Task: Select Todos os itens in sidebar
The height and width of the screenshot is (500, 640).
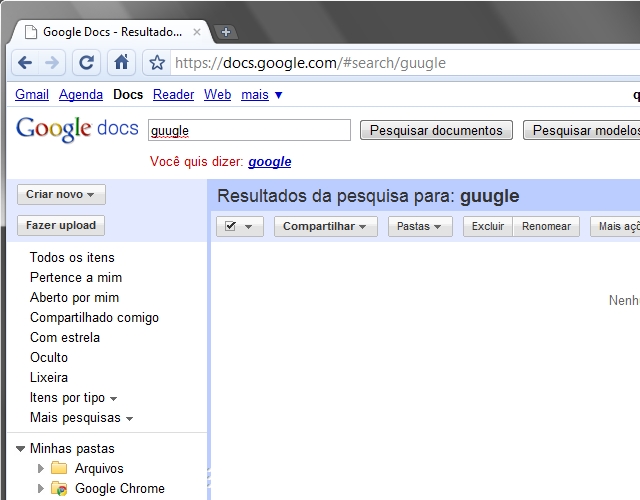Action: tap(72, 258)
